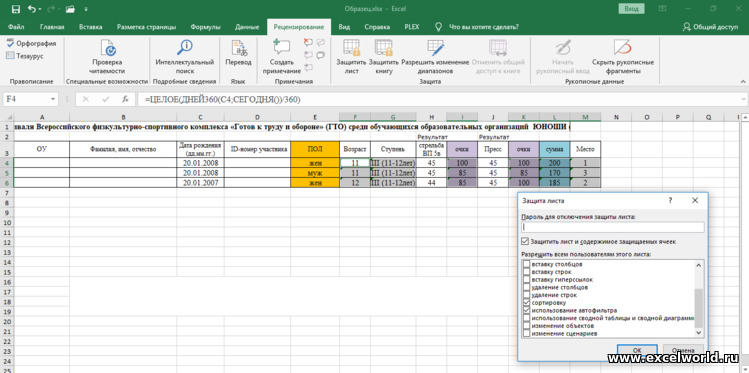Open the PLEX tab

[411, 27]
